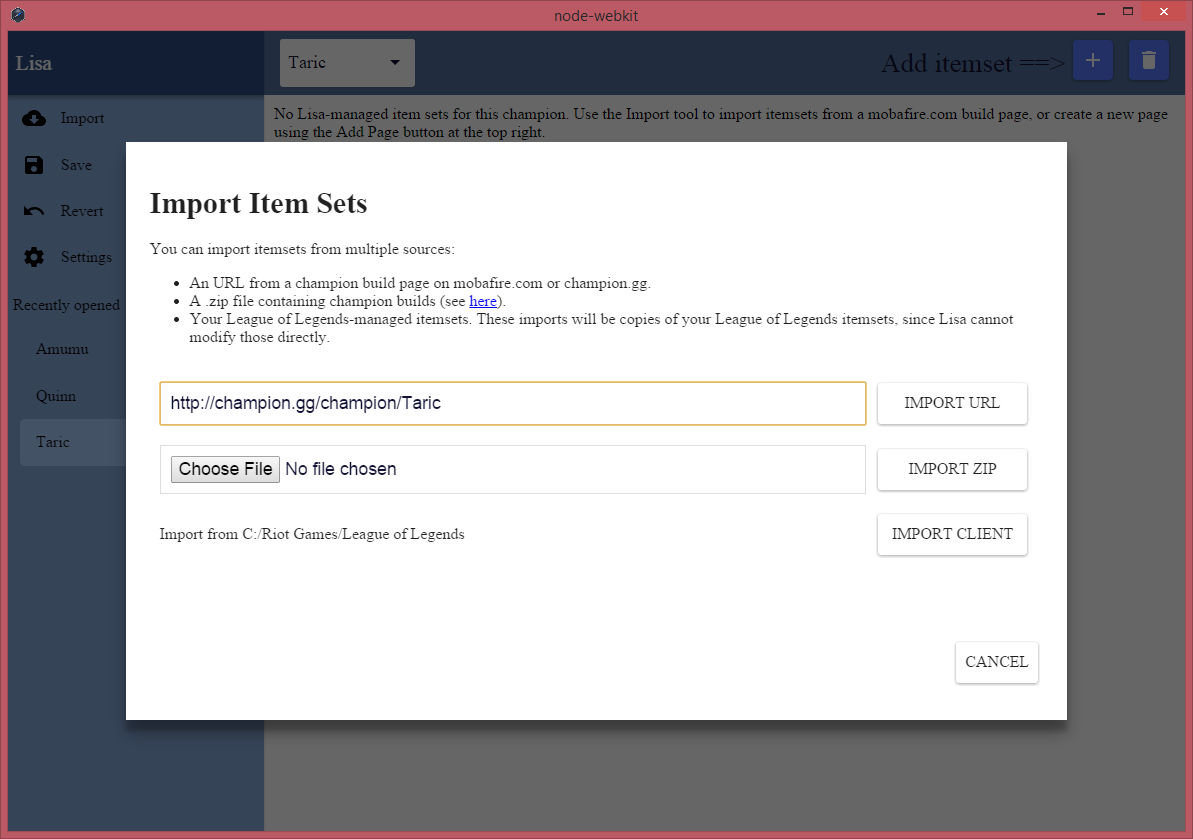
Task: Click 'Import from C:/Riot Games/League of Legends' text
Action: (312, 534)
